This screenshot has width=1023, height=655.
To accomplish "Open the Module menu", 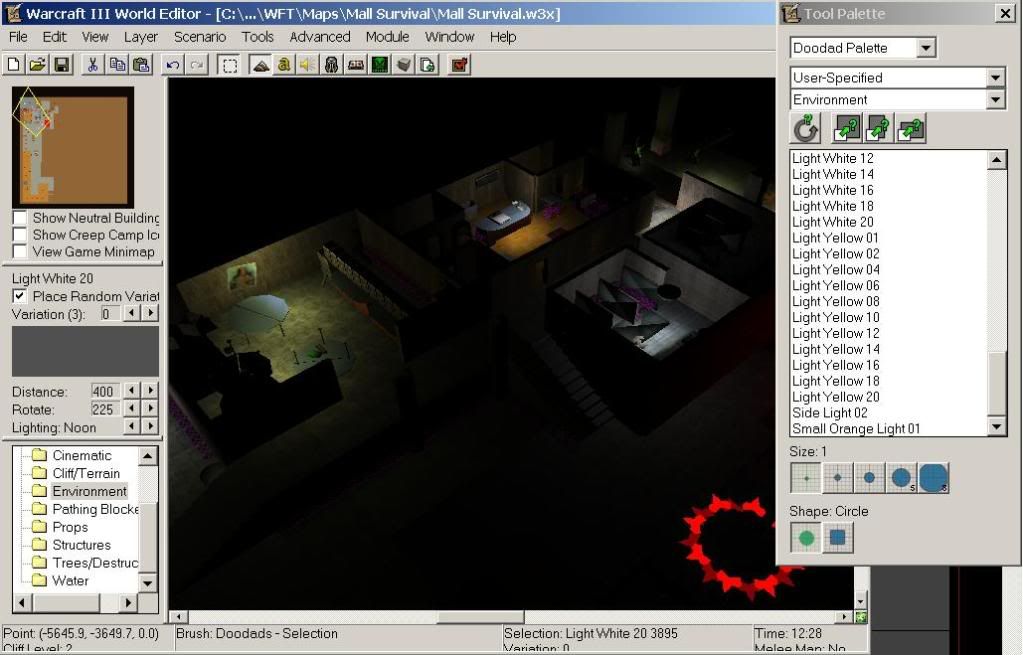I will click(x=388, y=37).
